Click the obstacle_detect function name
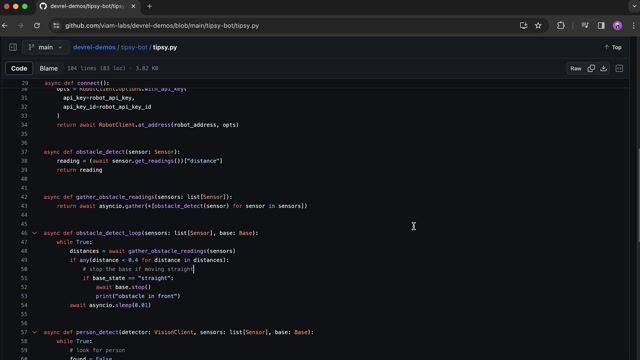640x360 pixels. tap(100, 152)
